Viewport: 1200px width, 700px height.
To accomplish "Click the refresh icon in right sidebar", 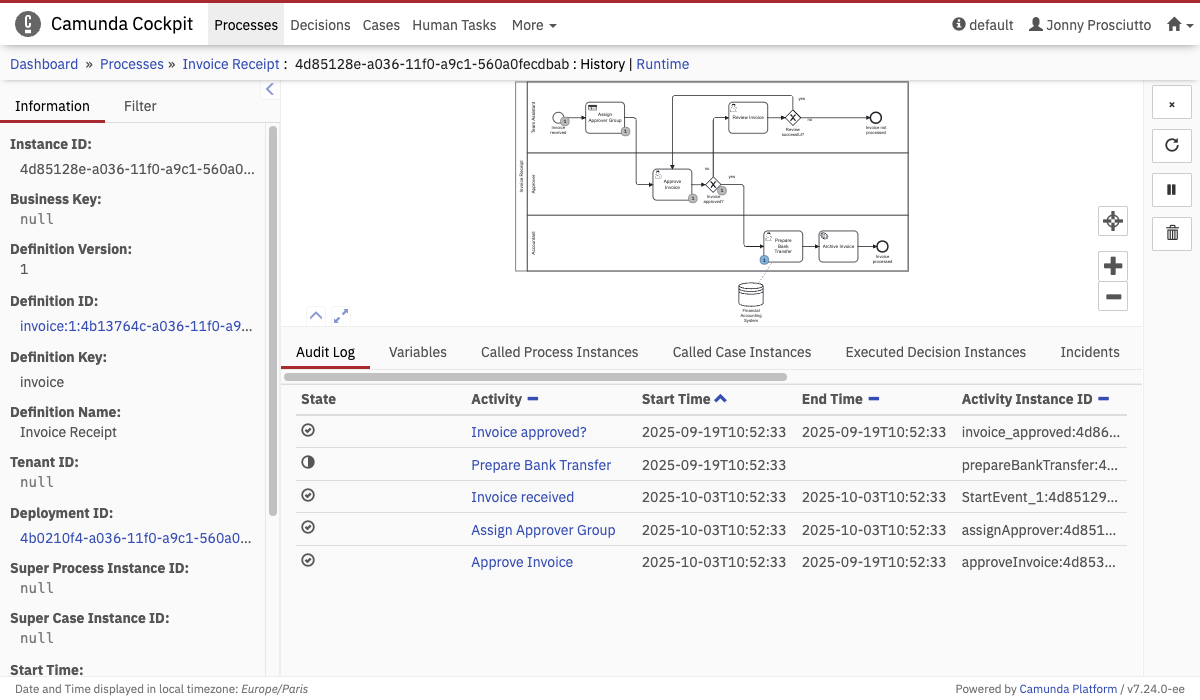I will [x=1172, y=145].
